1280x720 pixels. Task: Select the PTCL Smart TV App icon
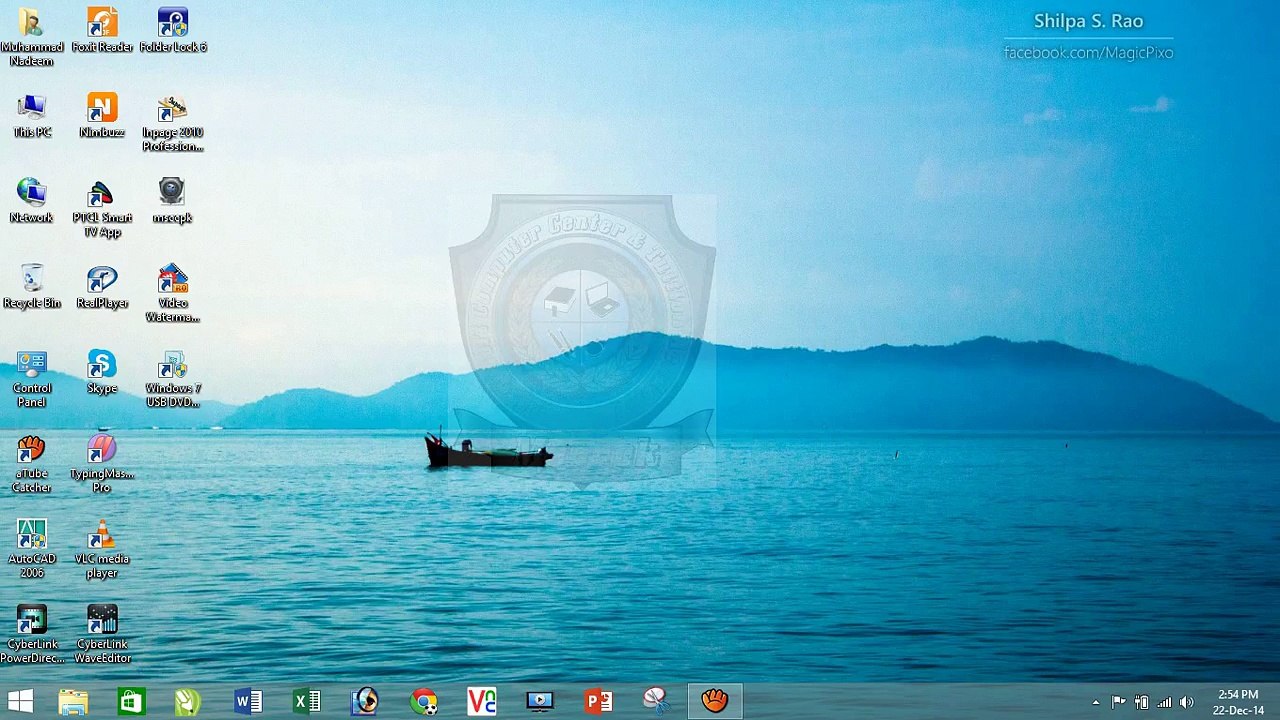point(102,208)
